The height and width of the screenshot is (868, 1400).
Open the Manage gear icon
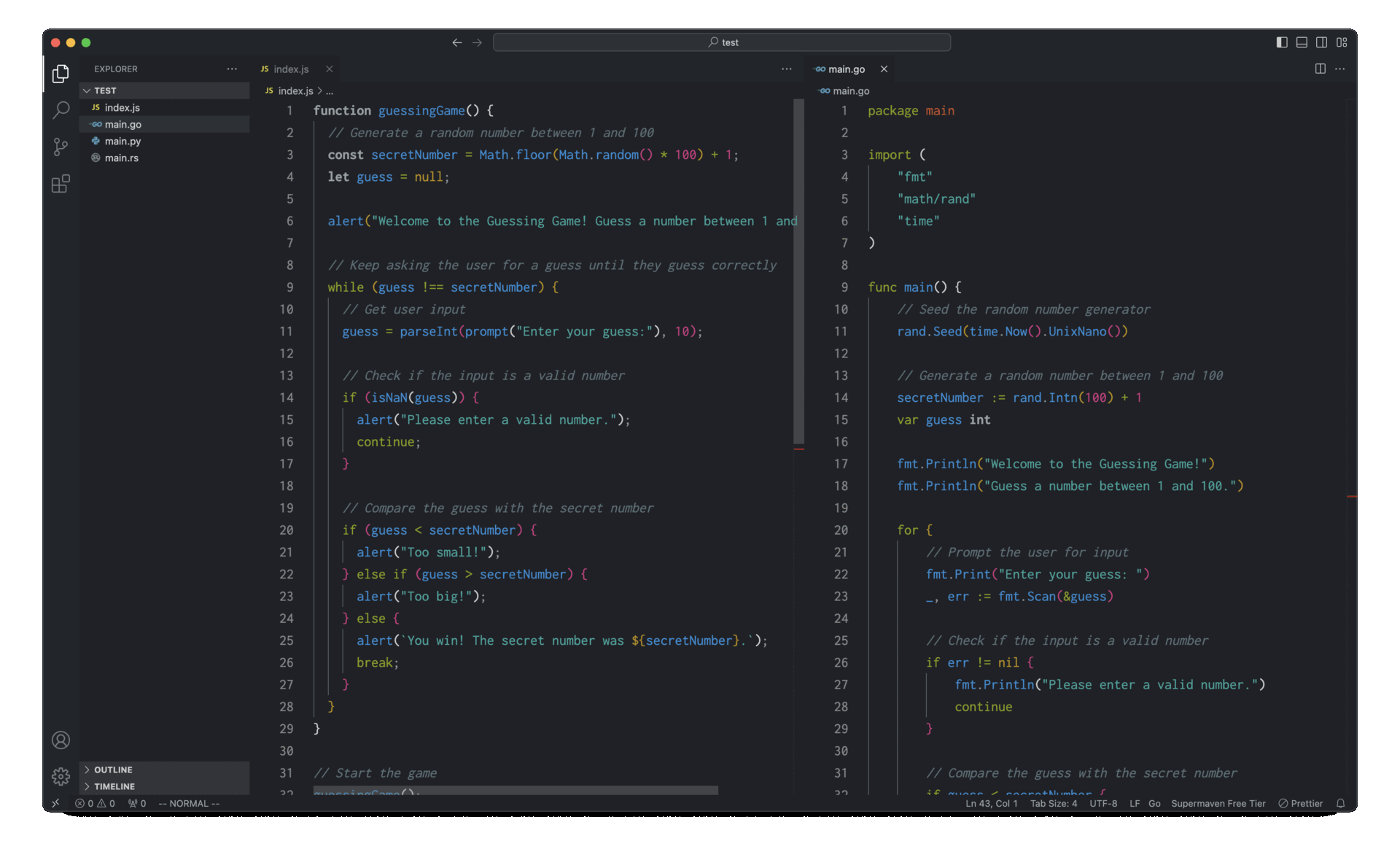click(x=61, y=776)
